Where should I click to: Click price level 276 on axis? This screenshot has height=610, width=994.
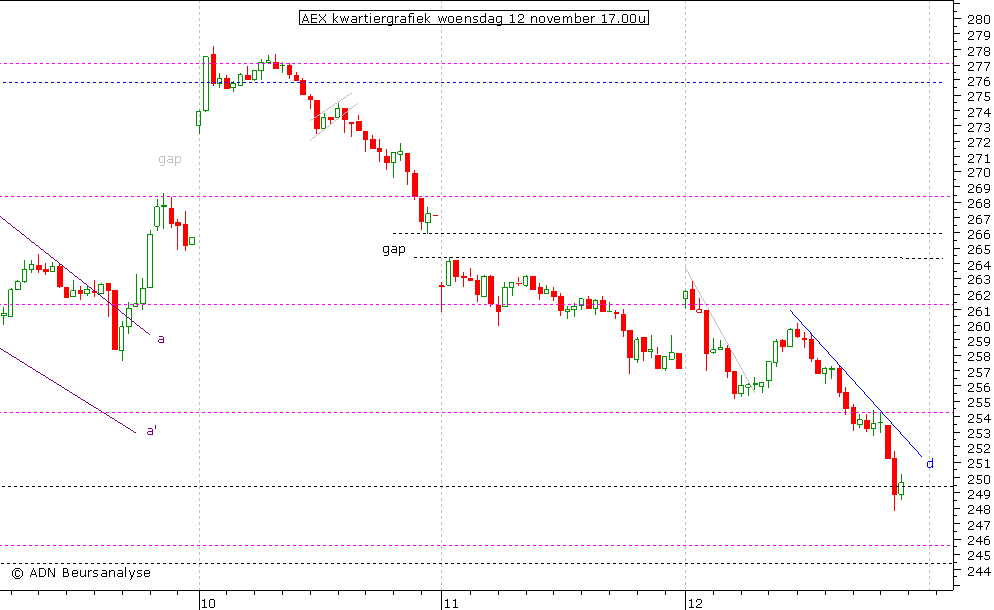coord(978,81)
